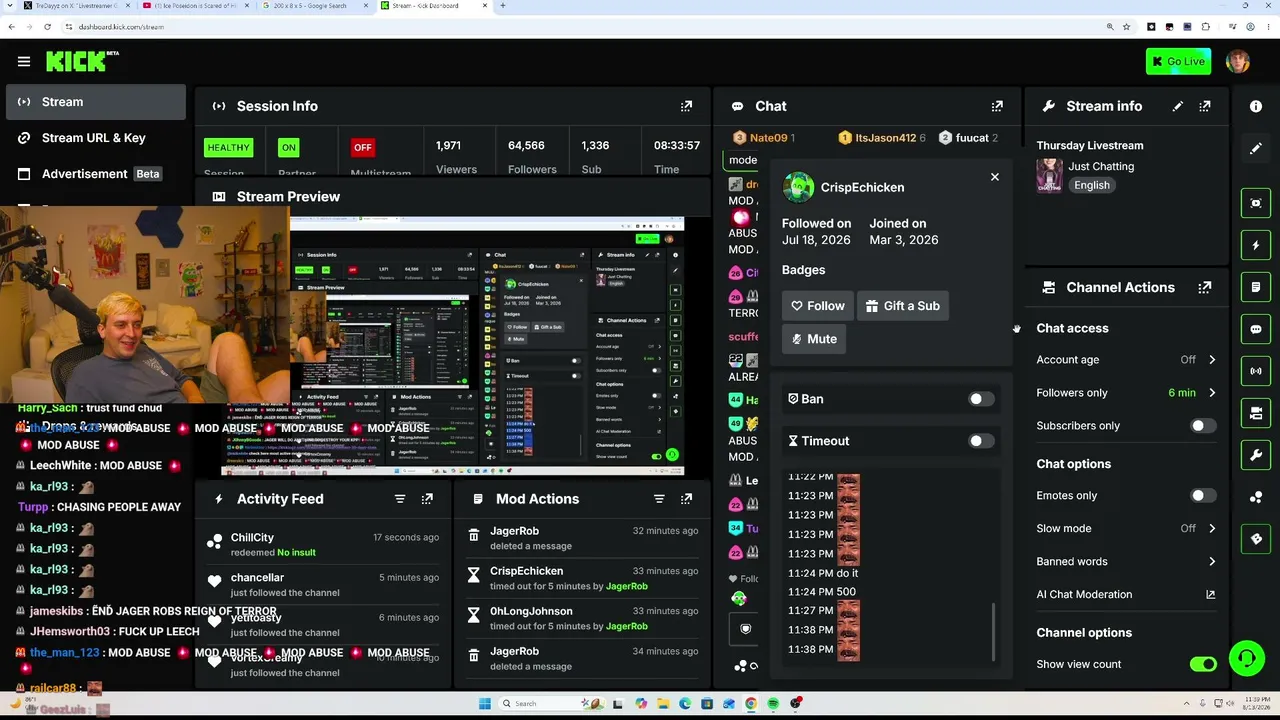Click the browser address bar
Image resolution: width=1280 pixels, height=720 pixels.
pos(580,27)
